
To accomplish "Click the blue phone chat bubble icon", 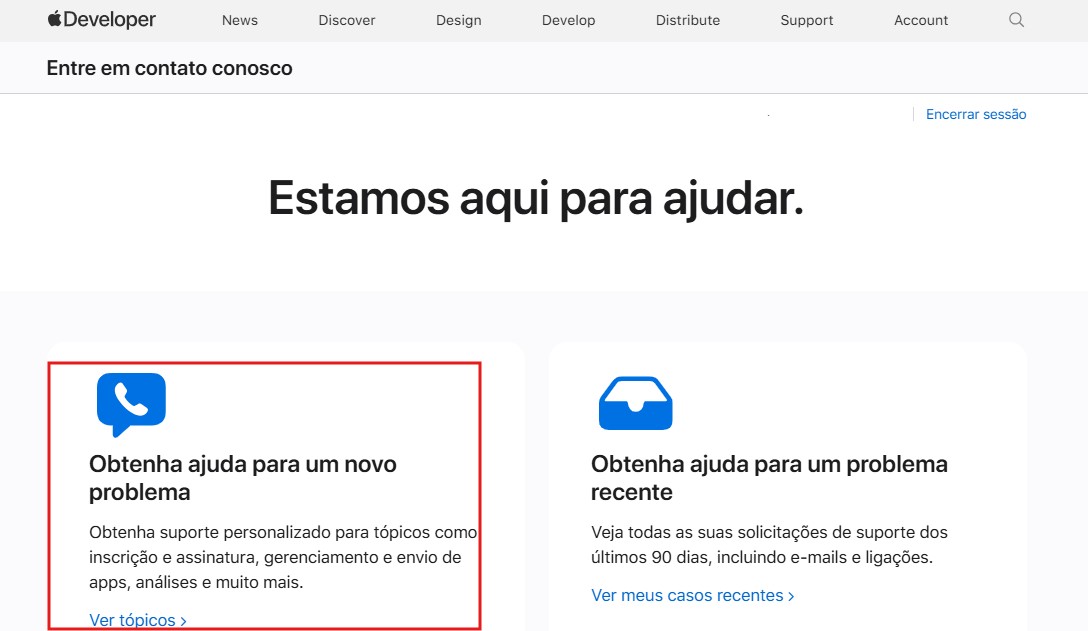I will click(131, 404).
